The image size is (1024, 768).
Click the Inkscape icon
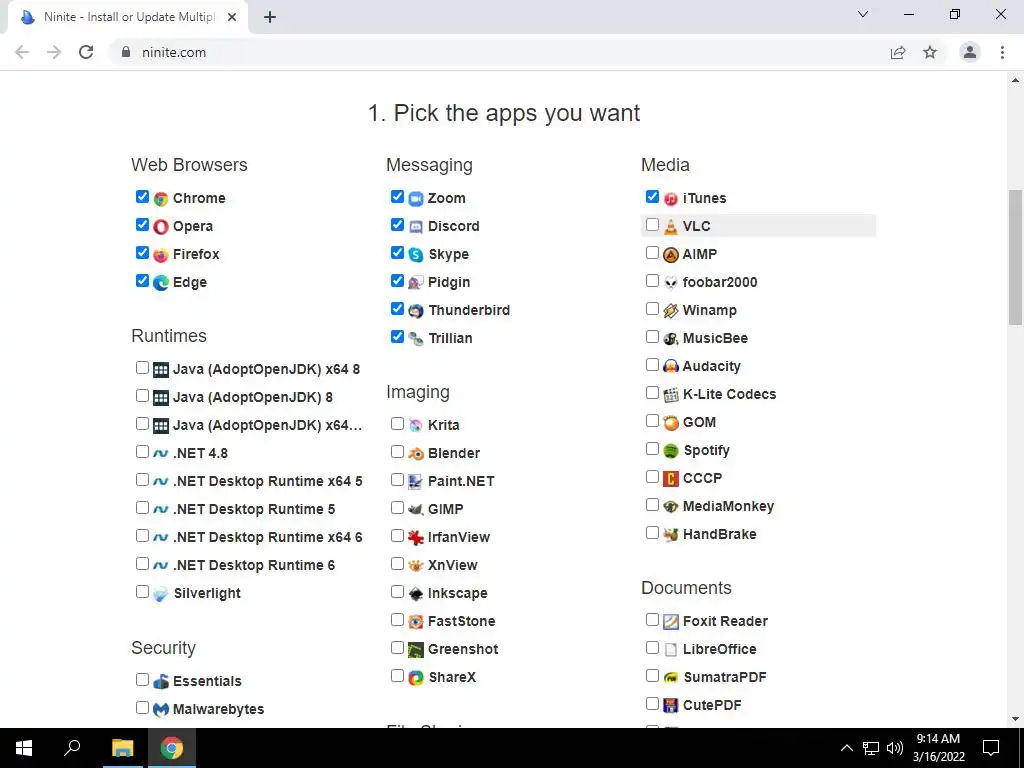pos(416,594)
